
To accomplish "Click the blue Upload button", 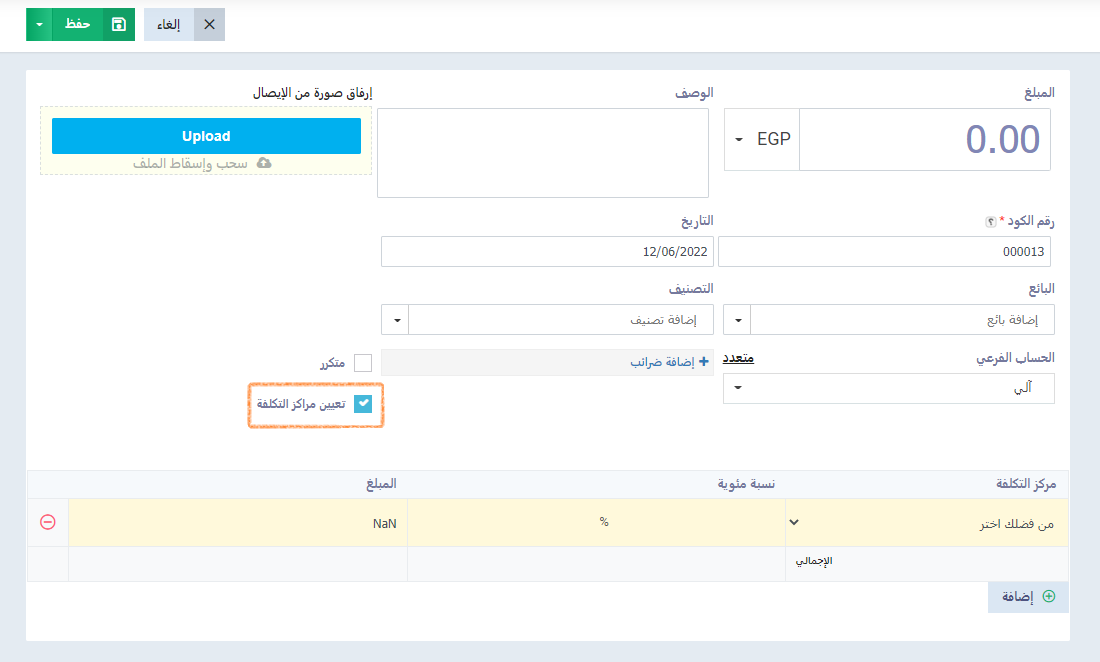I will [206, 136].
